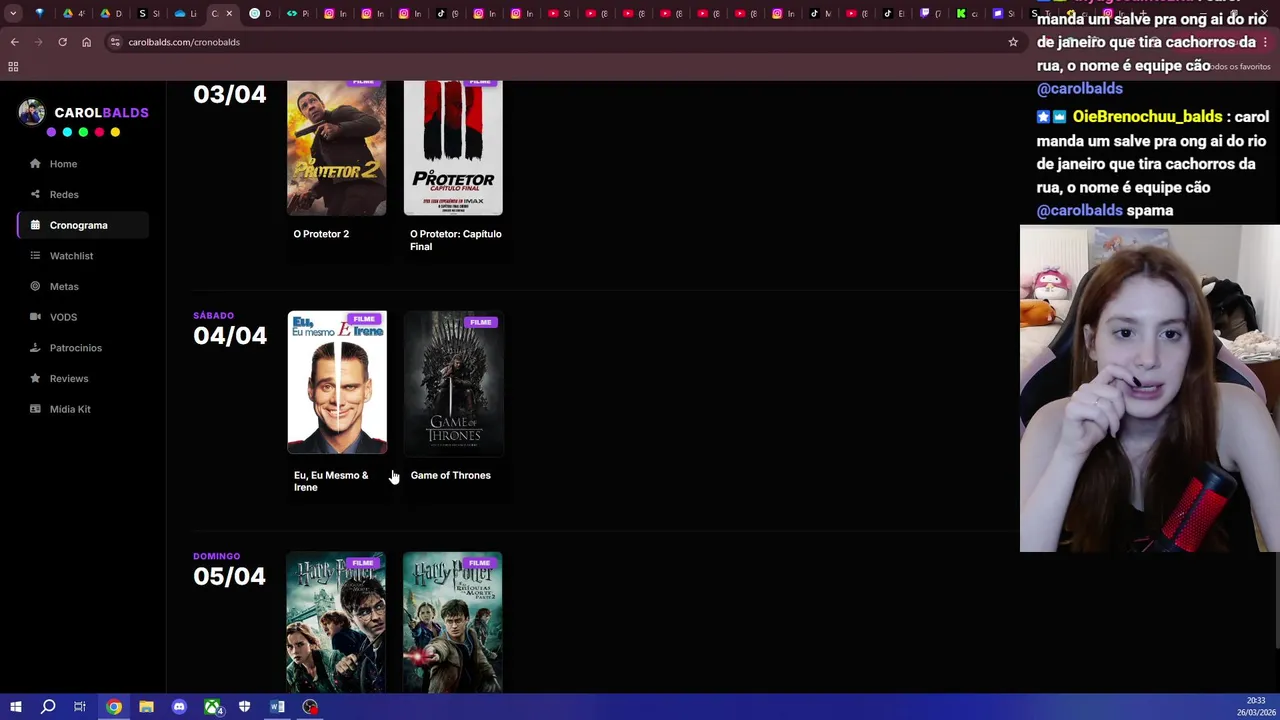The width and height of the screenshot is (1280, 720).
Task: Open Windows taskbar search
Action: point(47,707)
